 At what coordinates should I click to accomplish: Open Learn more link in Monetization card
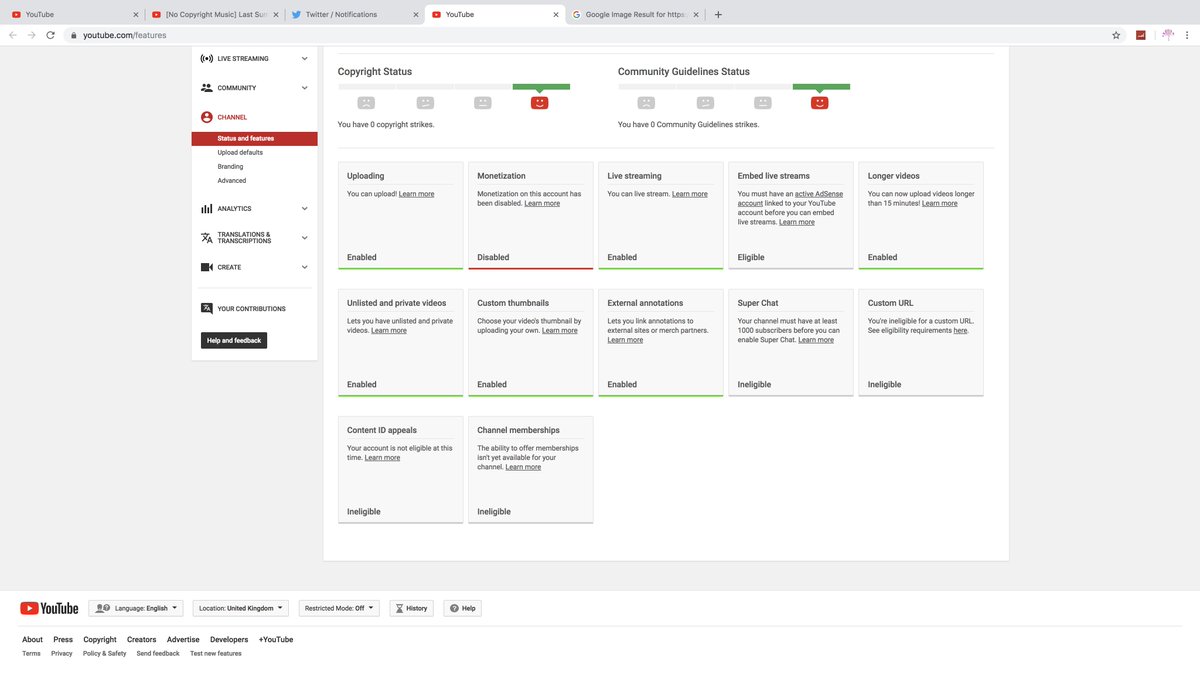pos(542,203)
